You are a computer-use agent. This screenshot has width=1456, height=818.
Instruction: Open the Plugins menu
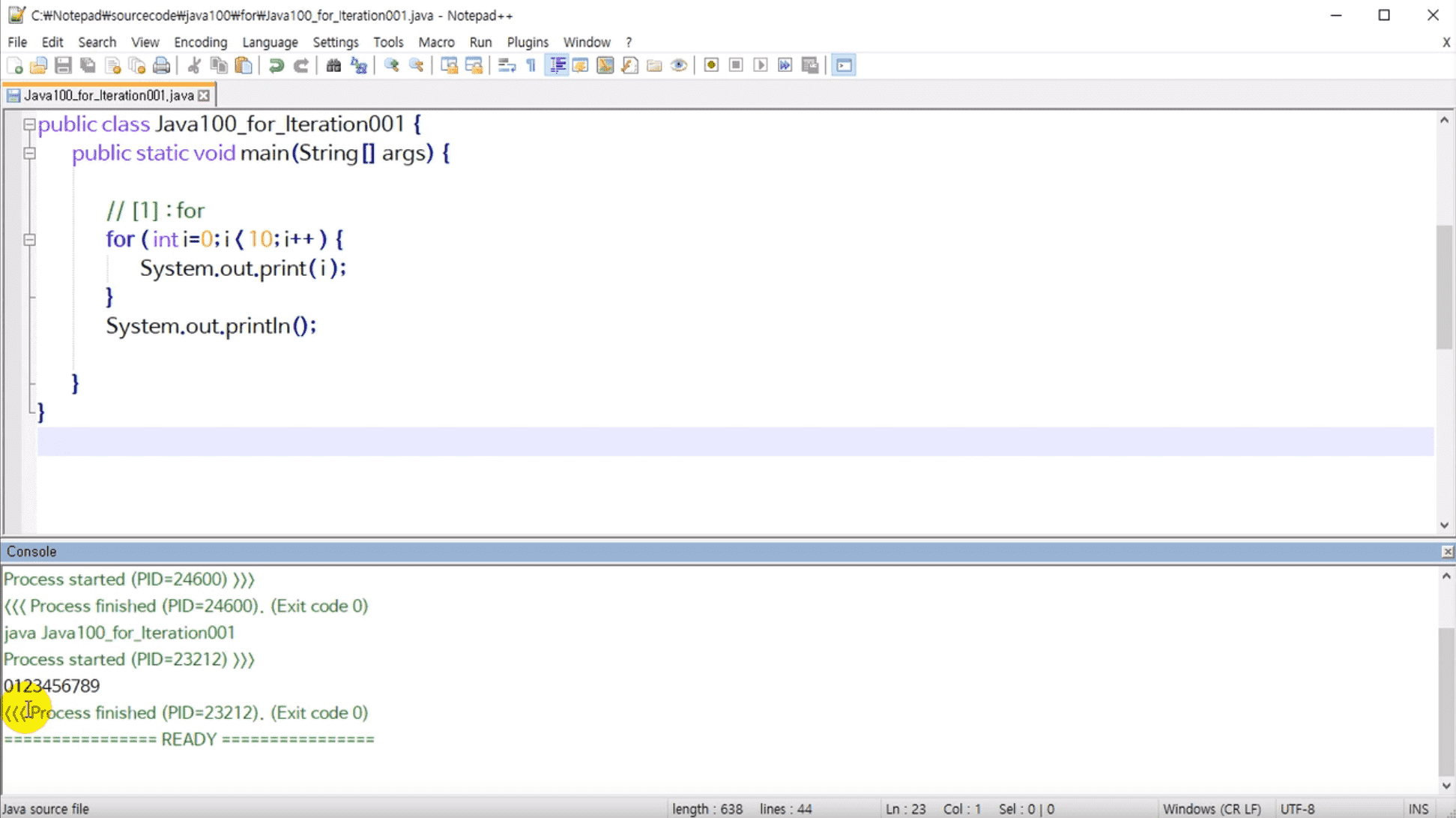528,42
